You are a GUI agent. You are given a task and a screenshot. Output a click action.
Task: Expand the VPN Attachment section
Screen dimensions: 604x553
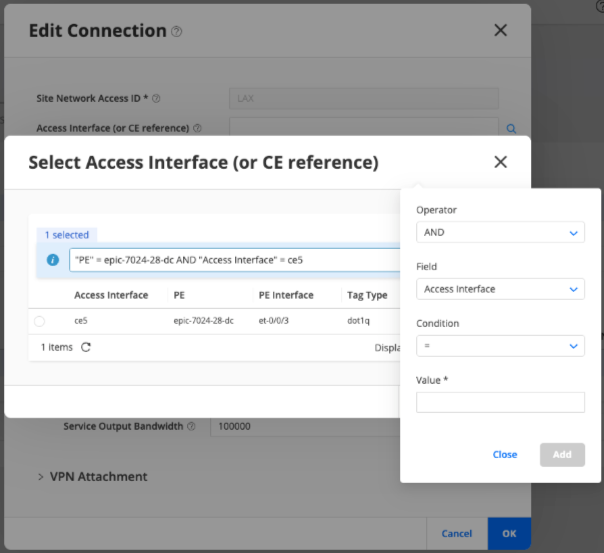[42, 477]
